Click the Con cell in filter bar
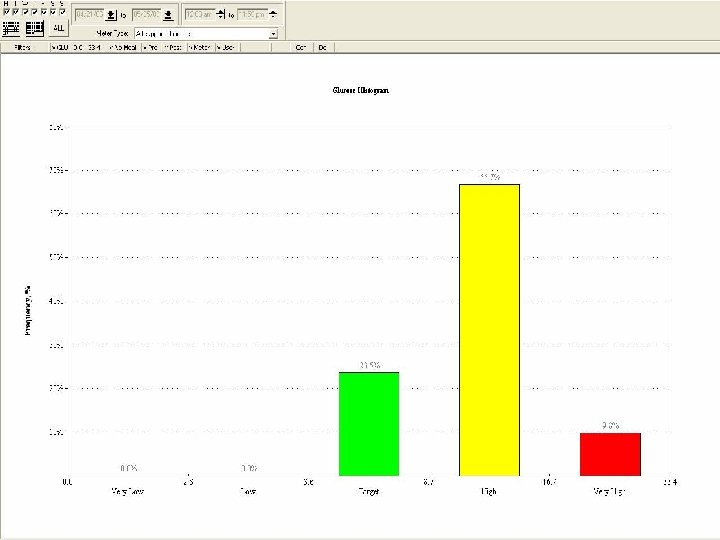The image size is (720, 540). pos(301,47)
